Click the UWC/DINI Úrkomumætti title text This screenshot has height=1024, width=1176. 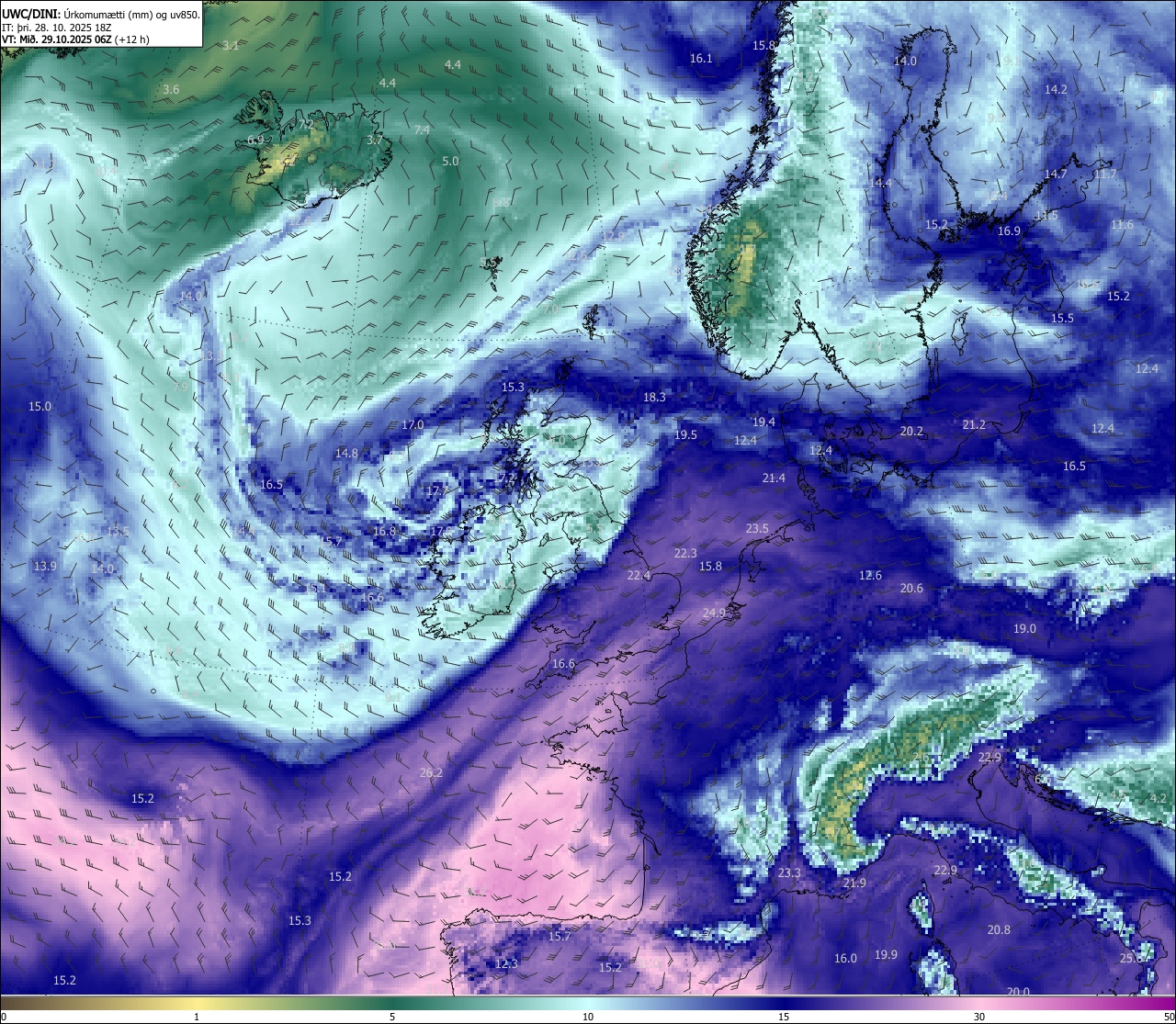point(101,14)
